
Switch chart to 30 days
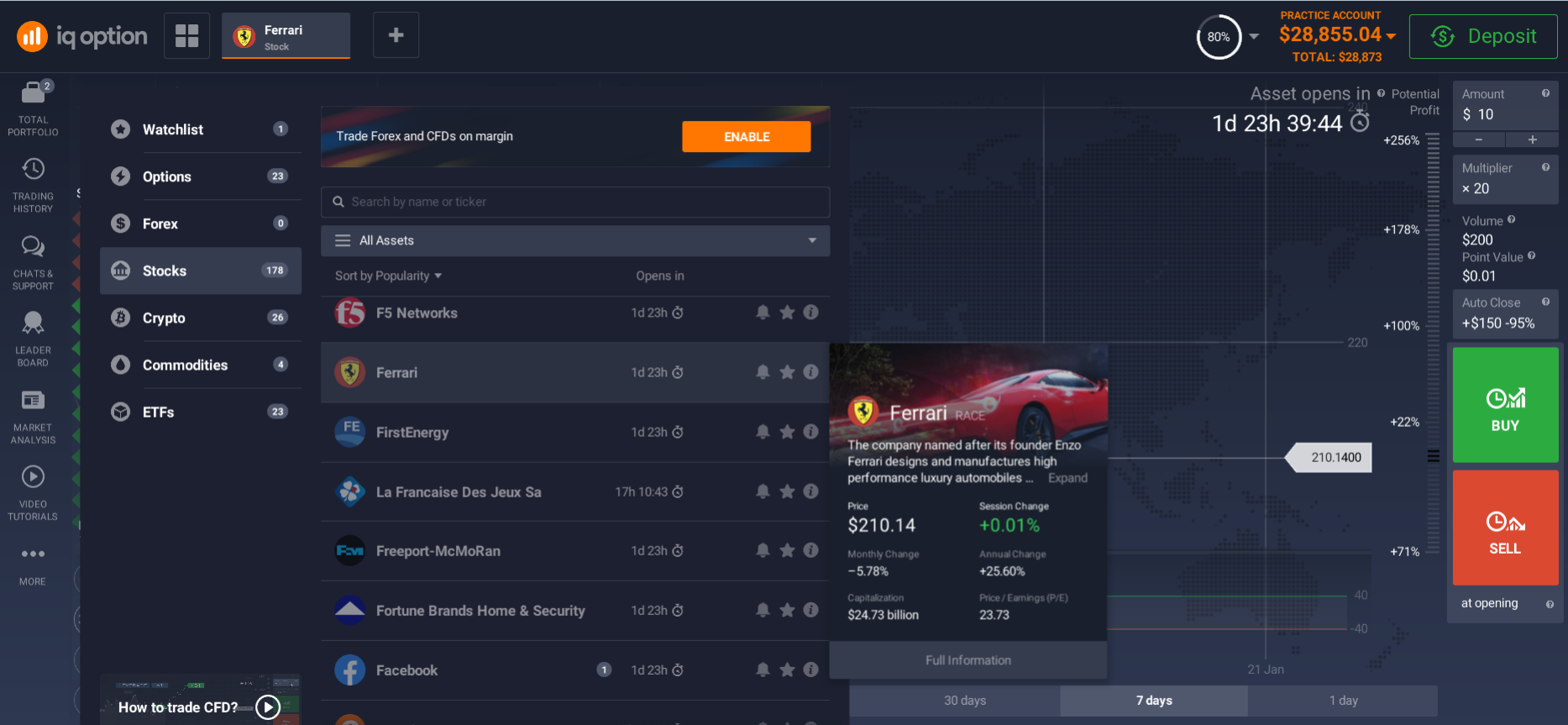tap(965, 701)
